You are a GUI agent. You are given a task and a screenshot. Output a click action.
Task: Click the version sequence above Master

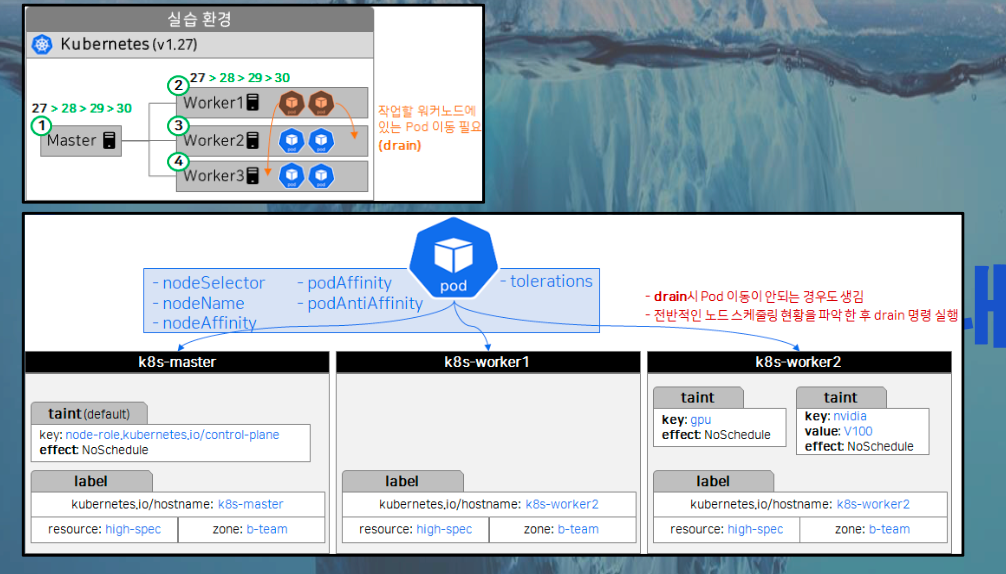82,108
